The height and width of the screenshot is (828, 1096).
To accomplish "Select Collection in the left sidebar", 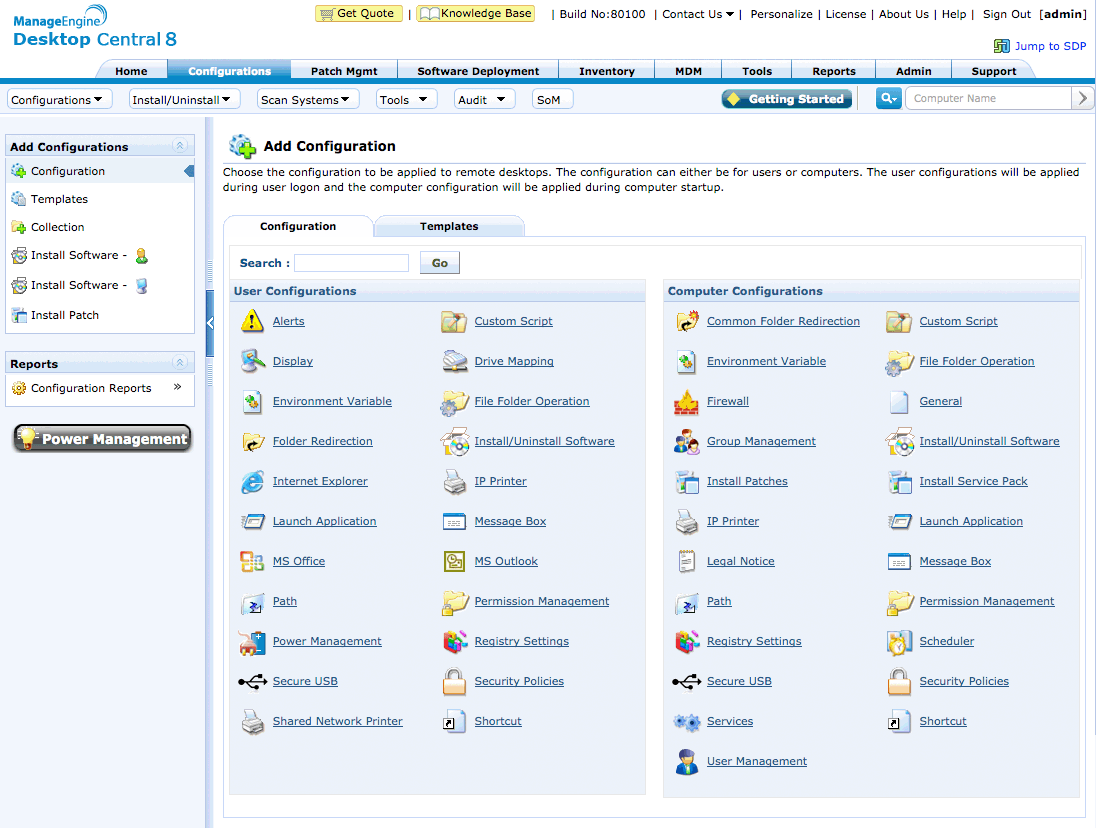I will (57, 227).
